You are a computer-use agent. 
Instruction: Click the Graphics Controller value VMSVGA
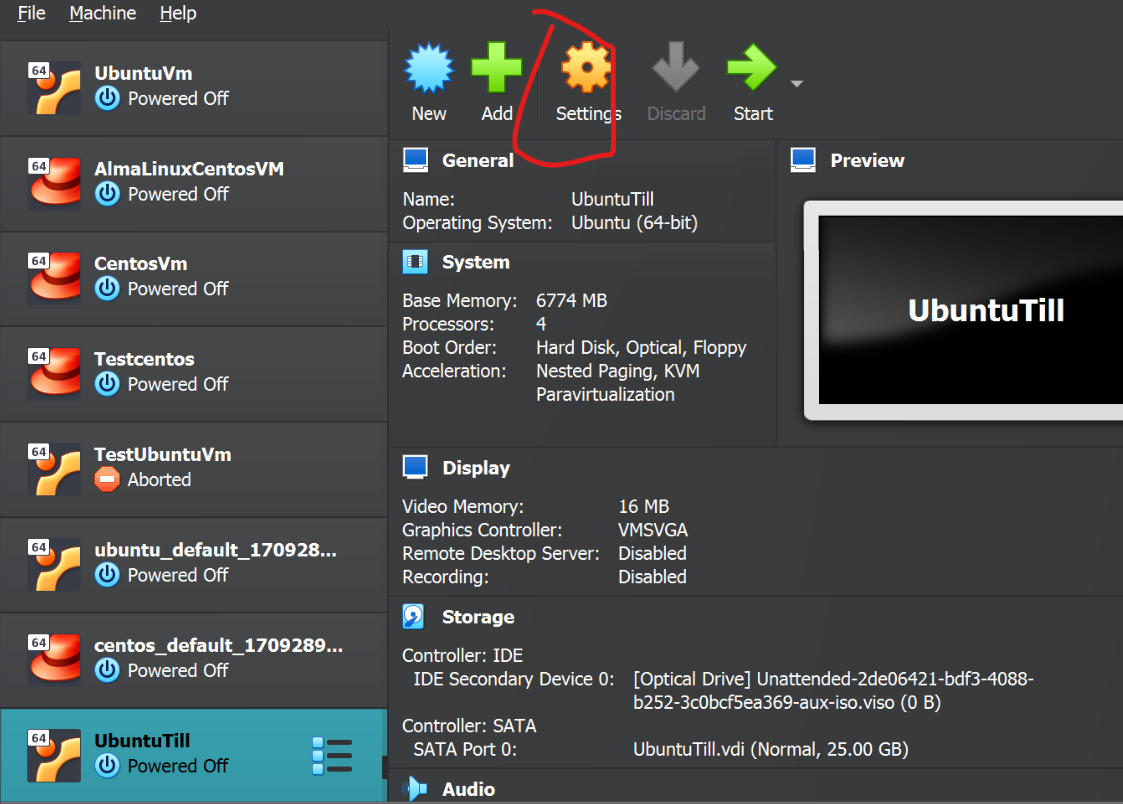652,530
